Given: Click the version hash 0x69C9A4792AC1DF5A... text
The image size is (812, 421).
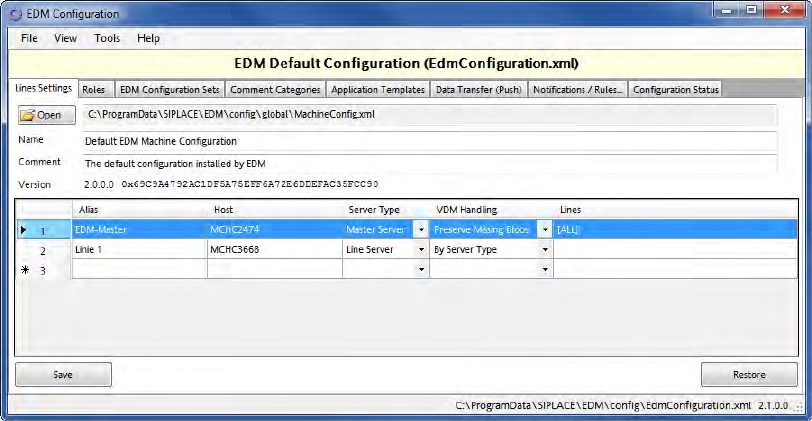Looking at the screenshot, I should pyautogui.click(x=250, y=184).
